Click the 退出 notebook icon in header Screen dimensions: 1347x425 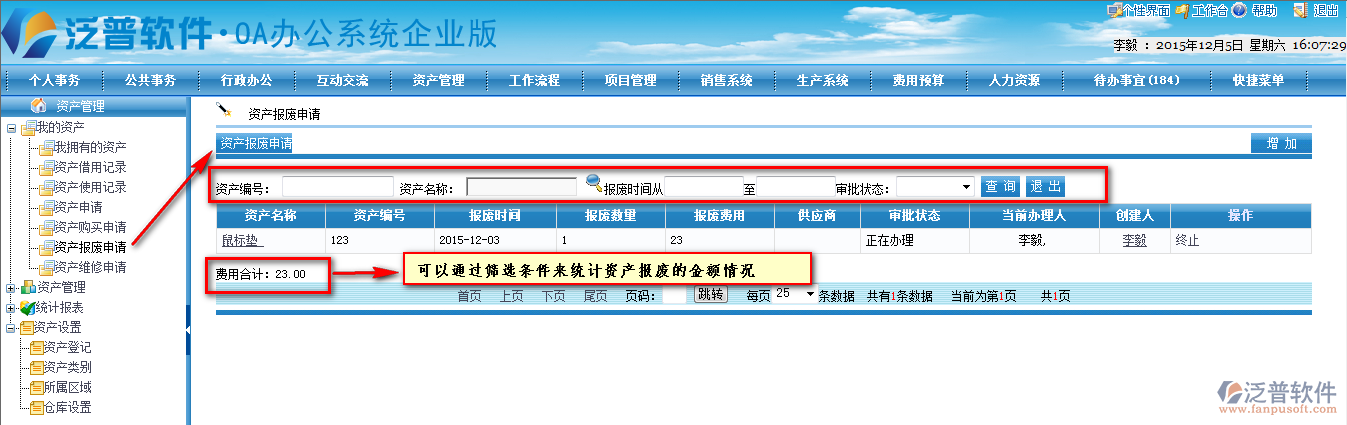pos(1299,11)
